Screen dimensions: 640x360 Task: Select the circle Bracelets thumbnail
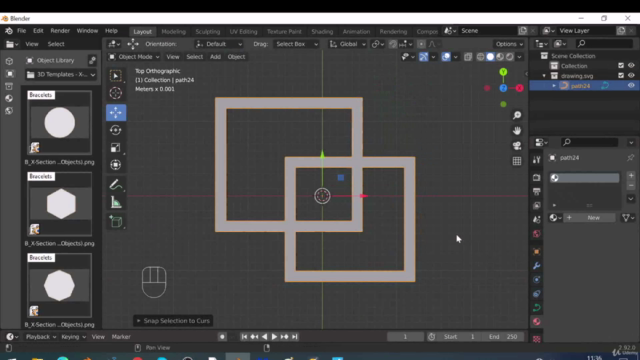tap(60, 123)
